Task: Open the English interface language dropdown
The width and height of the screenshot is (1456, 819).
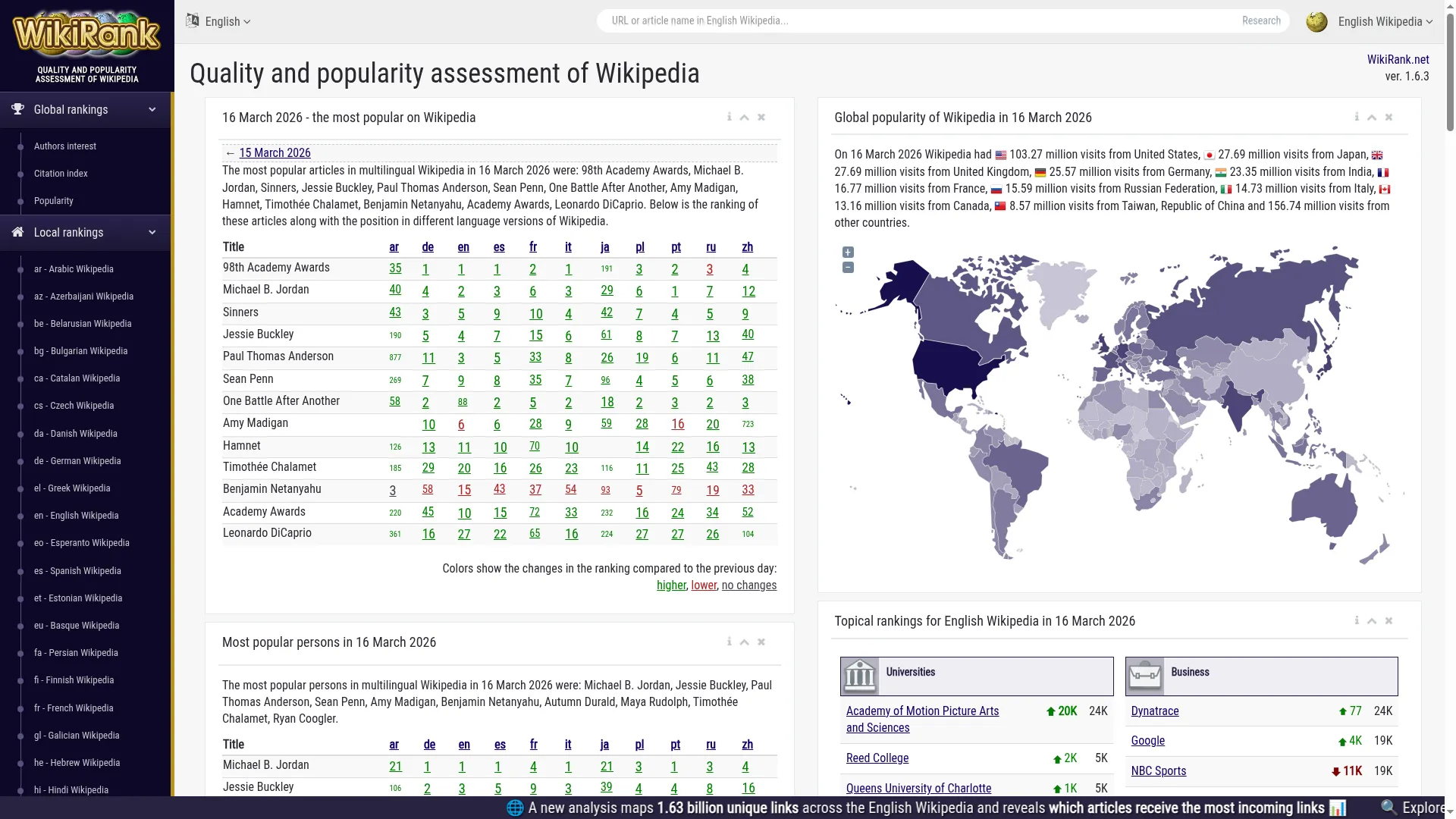Action: [x=227, y=21]
